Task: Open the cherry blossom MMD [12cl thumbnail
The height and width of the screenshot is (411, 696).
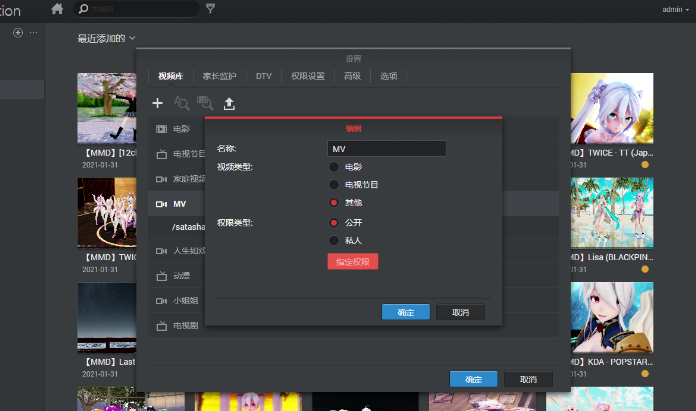Action: 107,108
